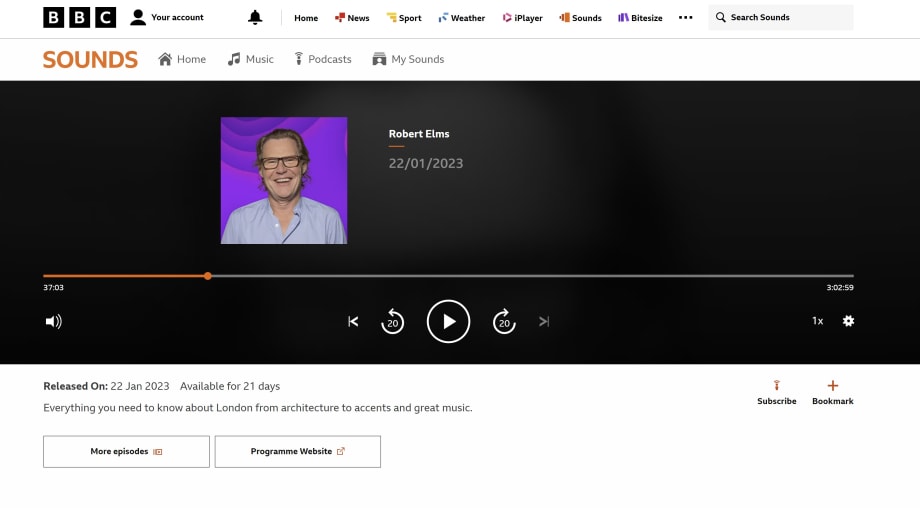The image size is (920, 508).
Task: Open the notifications bell
Action: click(x=255, y=18)
